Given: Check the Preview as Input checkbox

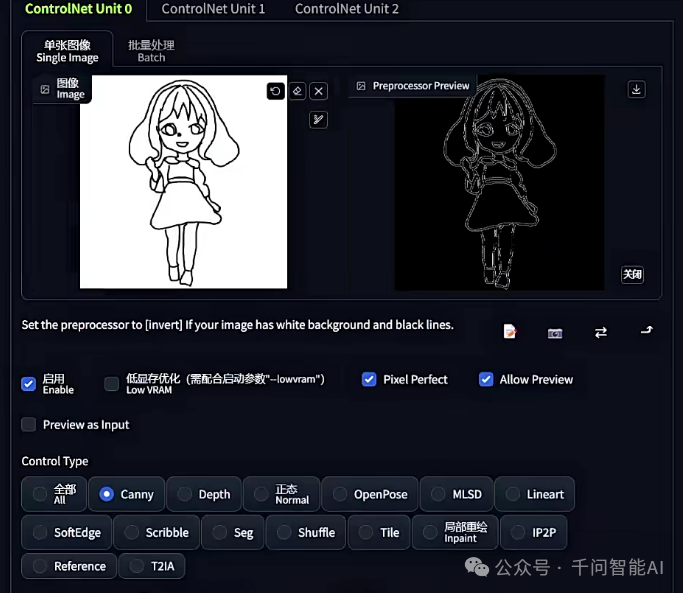Looking at the screenshot, I should tap(28, 424).
